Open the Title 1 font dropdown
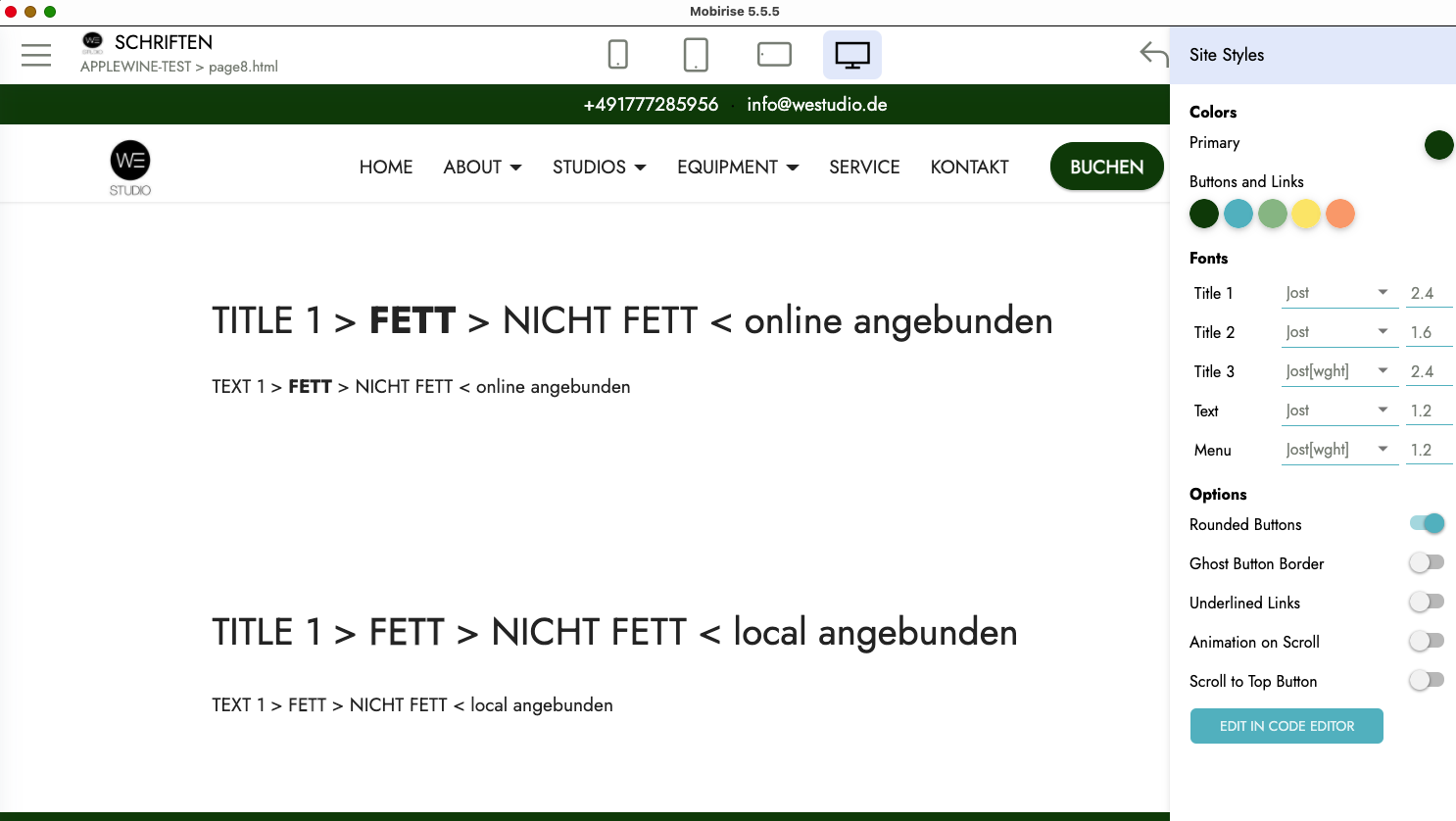1456x821 pixels. tap(1338, 293)
